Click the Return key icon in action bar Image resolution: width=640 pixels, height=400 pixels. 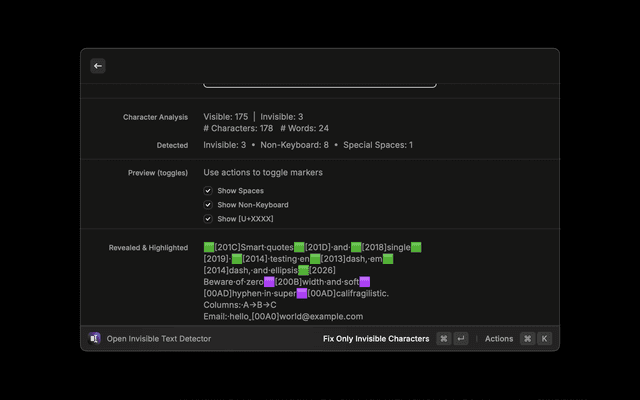(461, 339)
